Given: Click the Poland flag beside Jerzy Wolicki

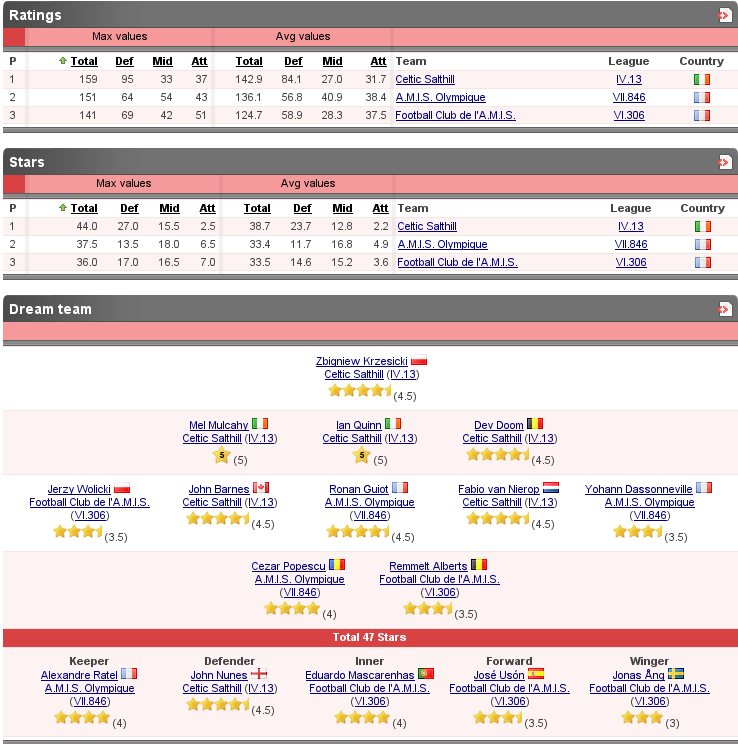Looking at the screenshot, I should click(122, 487).
